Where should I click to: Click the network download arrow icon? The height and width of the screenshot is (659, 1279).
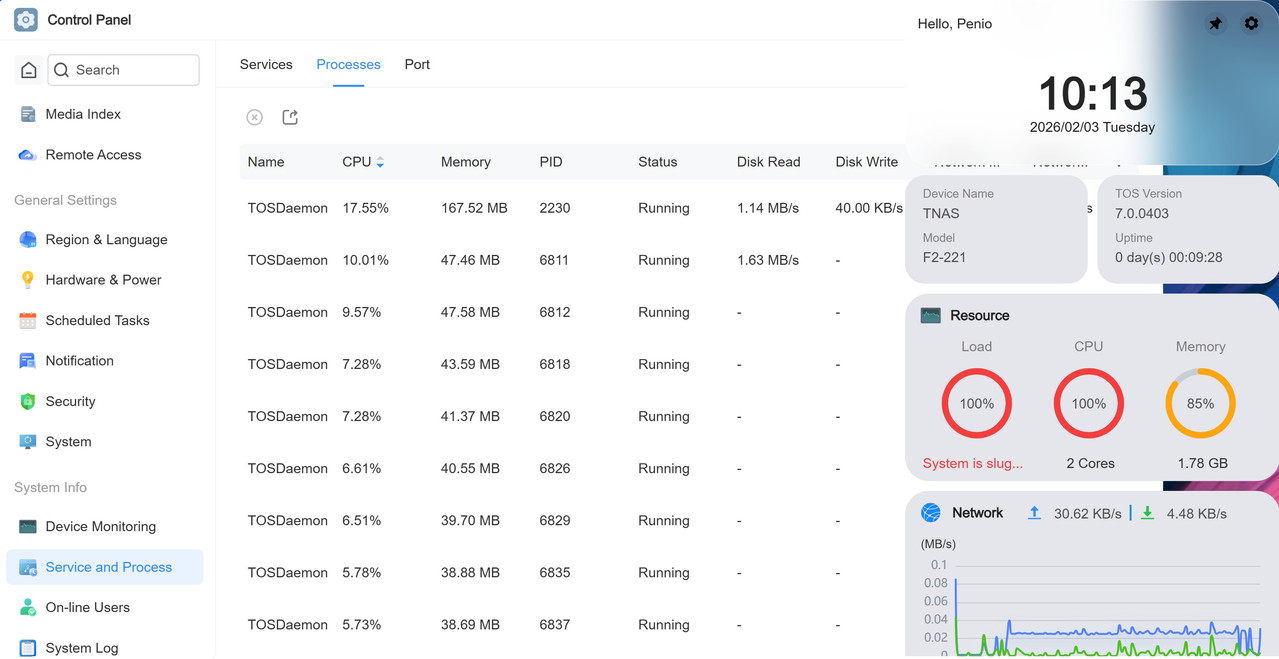pyautogui.click(x=1147, y=513)
